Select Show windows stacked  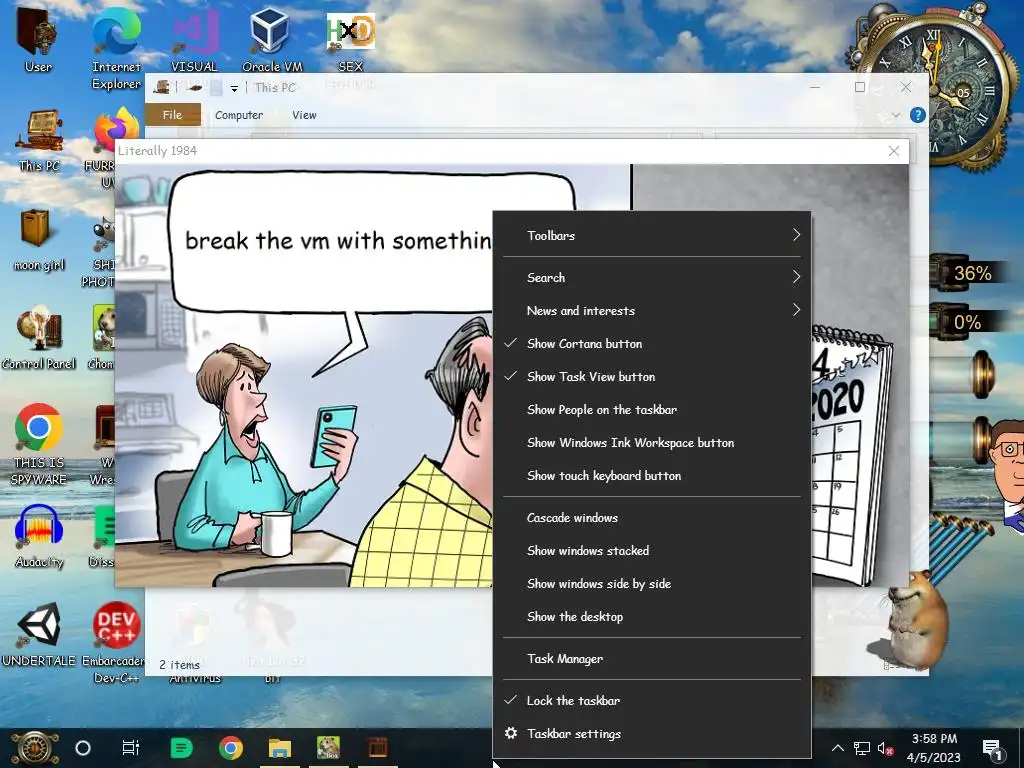[x=651, y=551]
